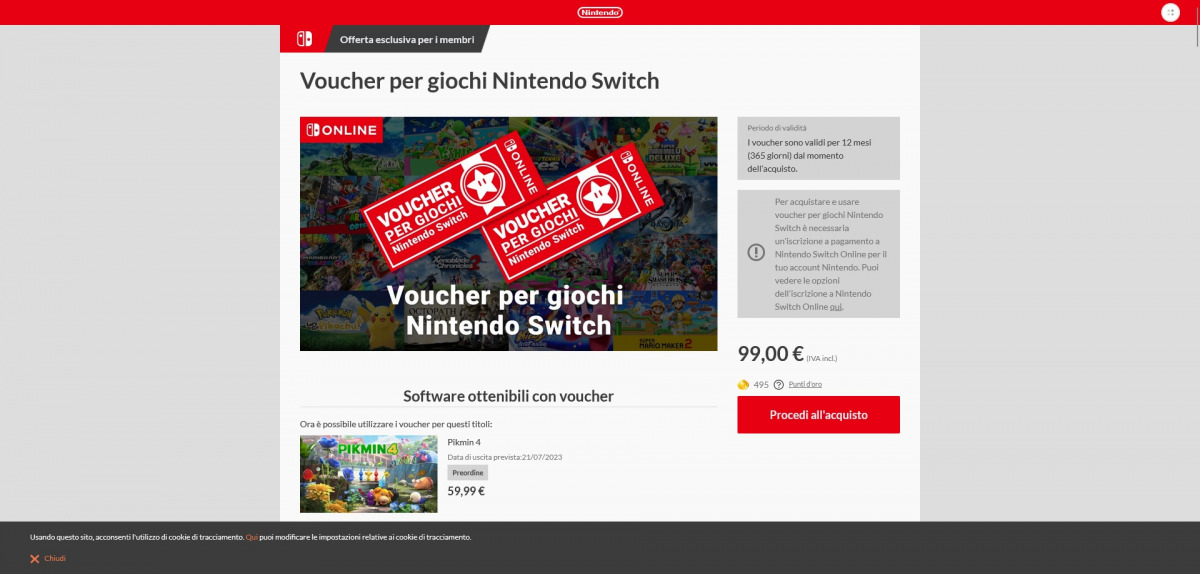Click the 'Preordine' badge under Pikmin 4
The image size is (1200, 574).
click(467, 473)
